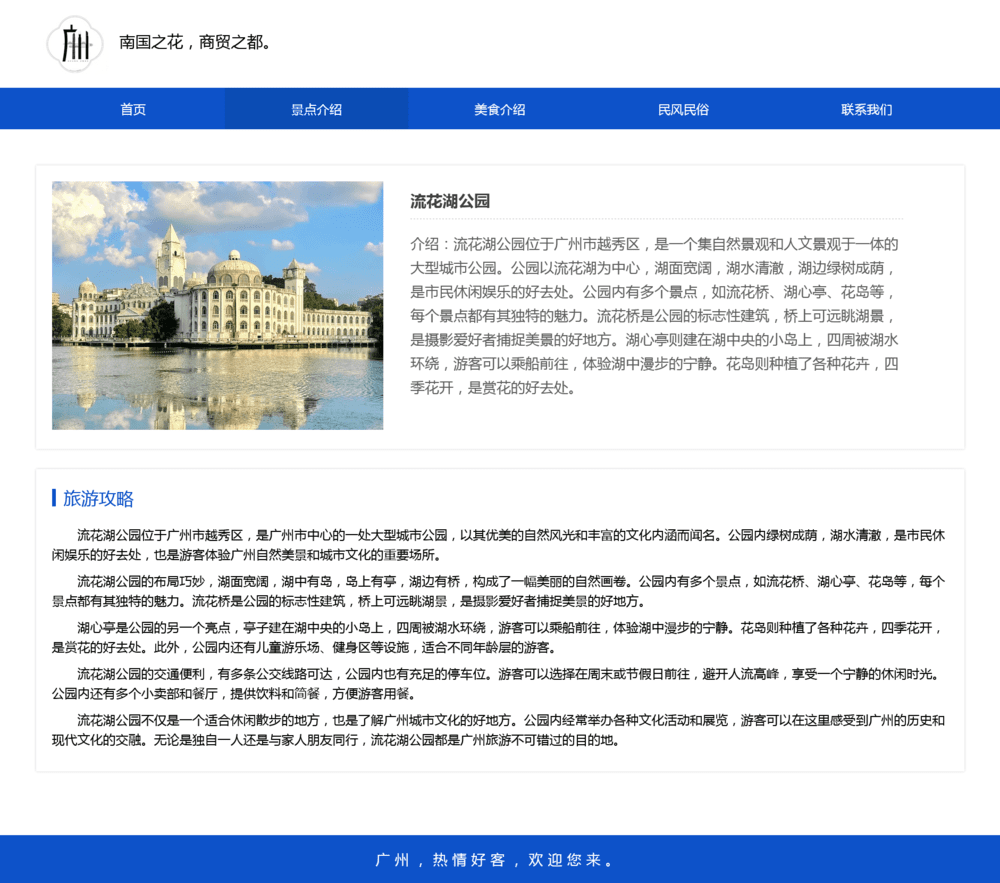This screenshot has height=883, width=1000.
Task: Click the 旅游攻略 section heading
Action: click(x=98, y=498)
